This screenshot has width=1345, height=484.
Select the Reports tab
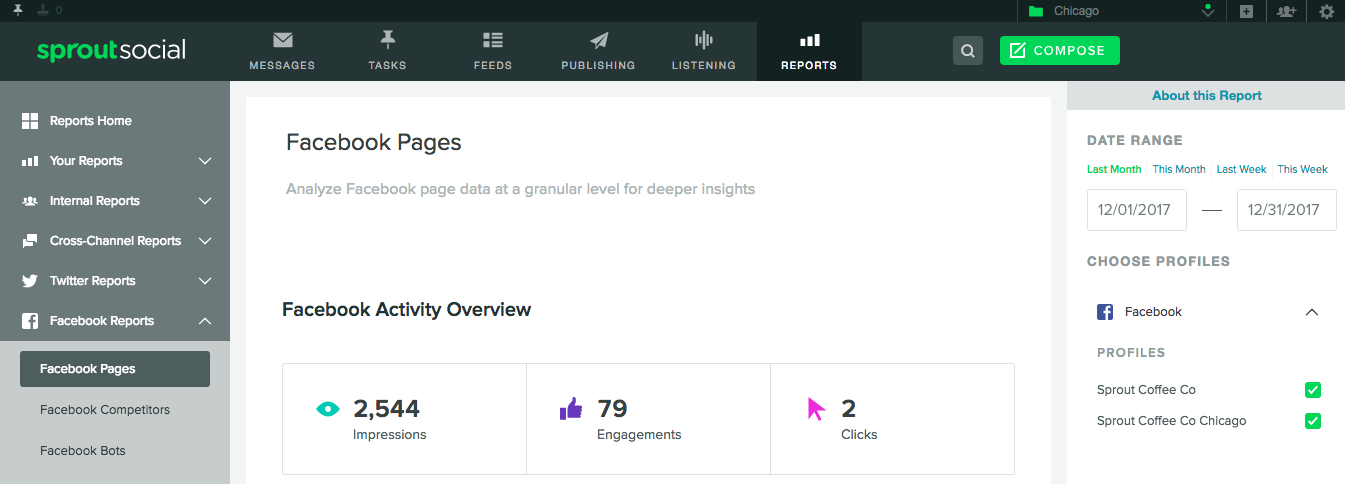809,51
